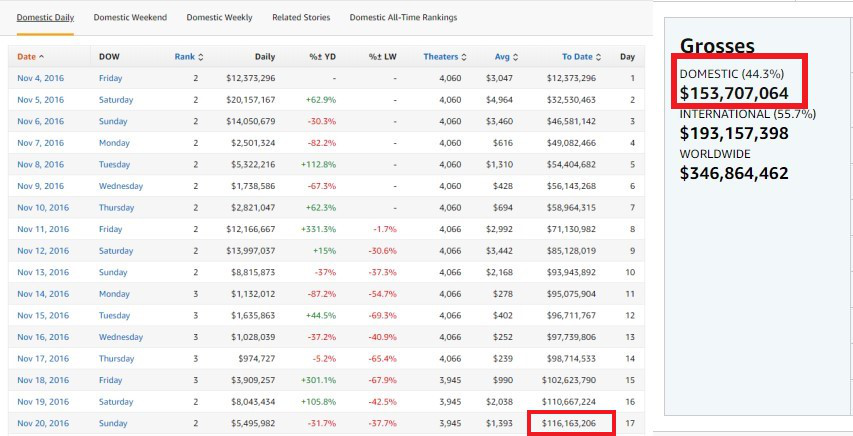Click Thursday link in the Nov 17 row
Viewport: 853px width, 436px height.
point(116,359)
